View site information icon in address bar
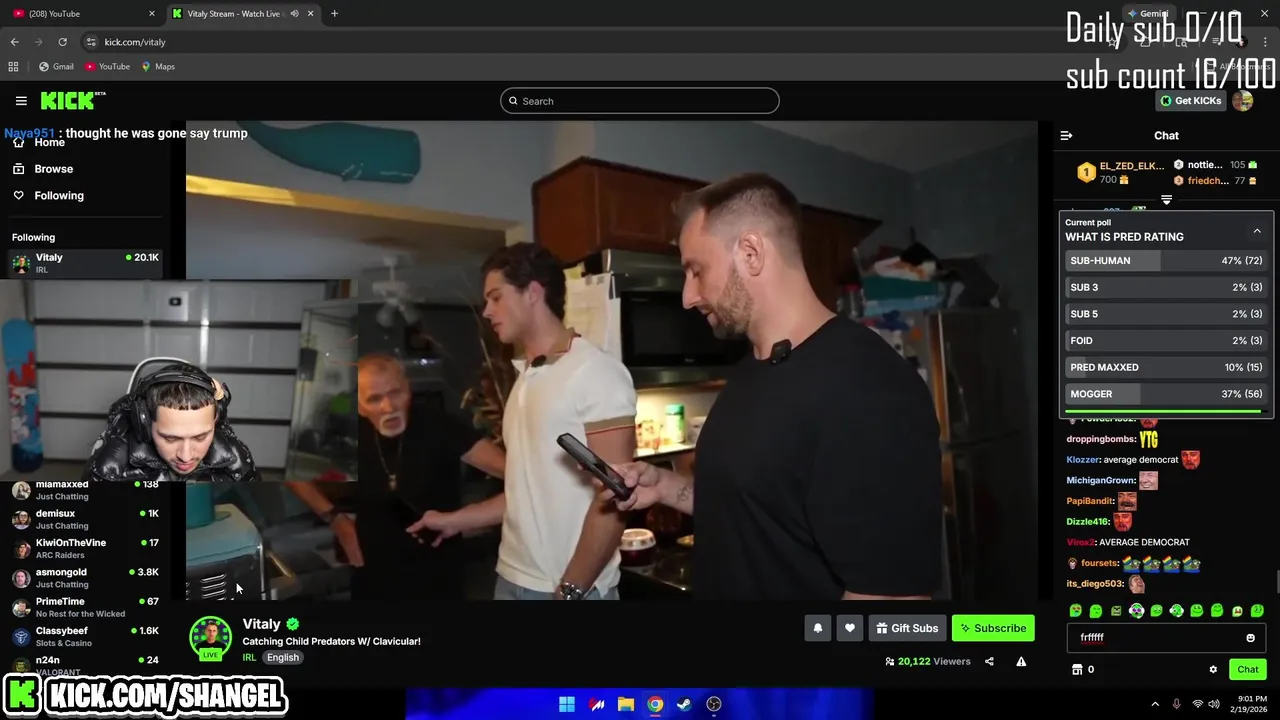Image resolution: width=1280 pixels, height=720 pixels. tap(91, 42)
